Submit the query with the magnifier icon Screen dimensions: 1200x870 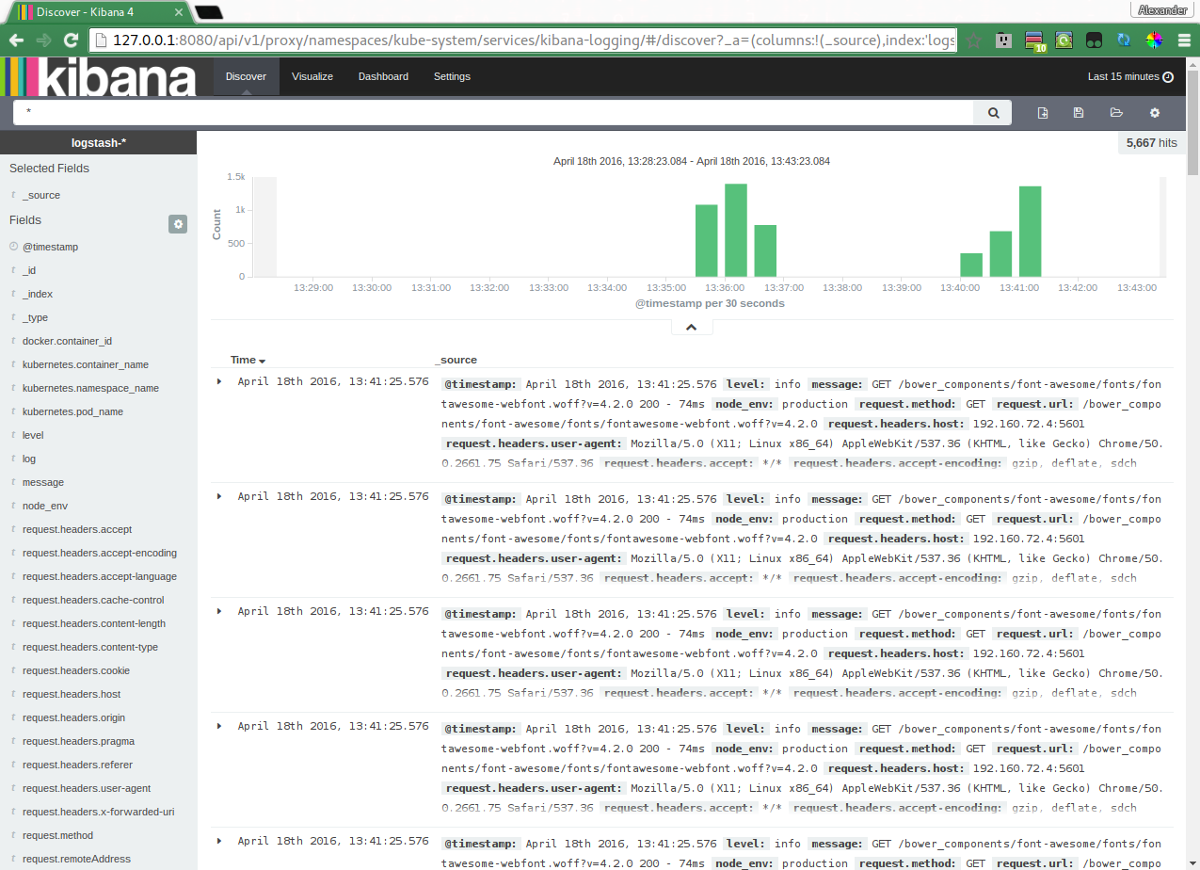992,112
